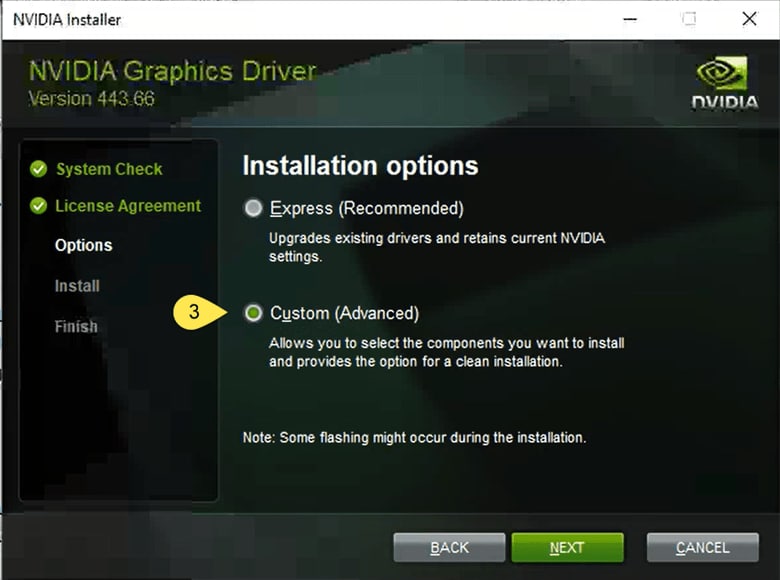Viewport: 780px width, 580px height.
Task: Click the 'Note: Some flashing might occur' text
Action: click(x=414, y=438)
